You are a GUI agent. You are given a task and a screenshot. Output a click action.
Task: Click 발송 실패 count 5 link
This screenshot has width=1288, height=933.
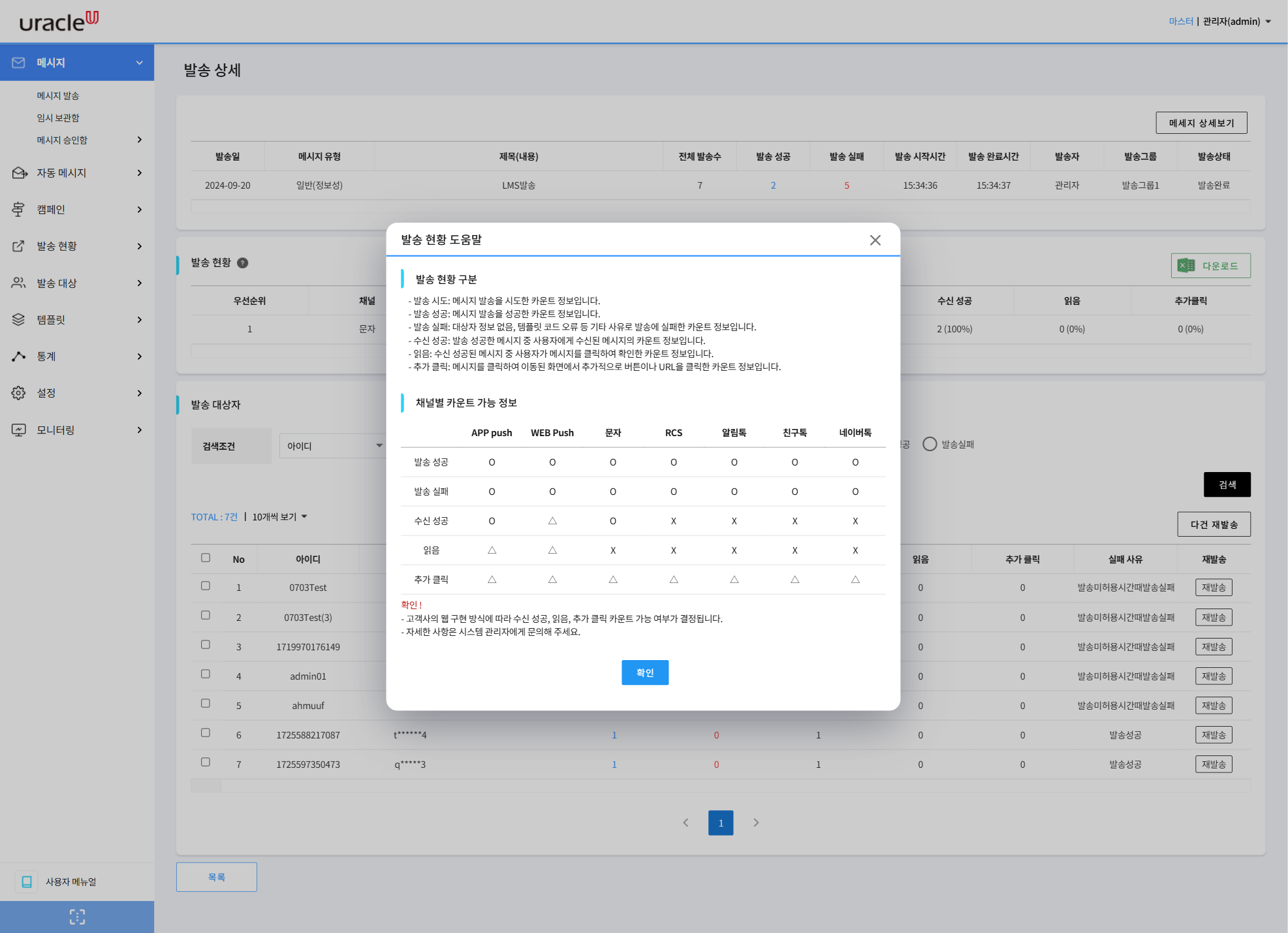pyautogui.click(x=847, y=185)
